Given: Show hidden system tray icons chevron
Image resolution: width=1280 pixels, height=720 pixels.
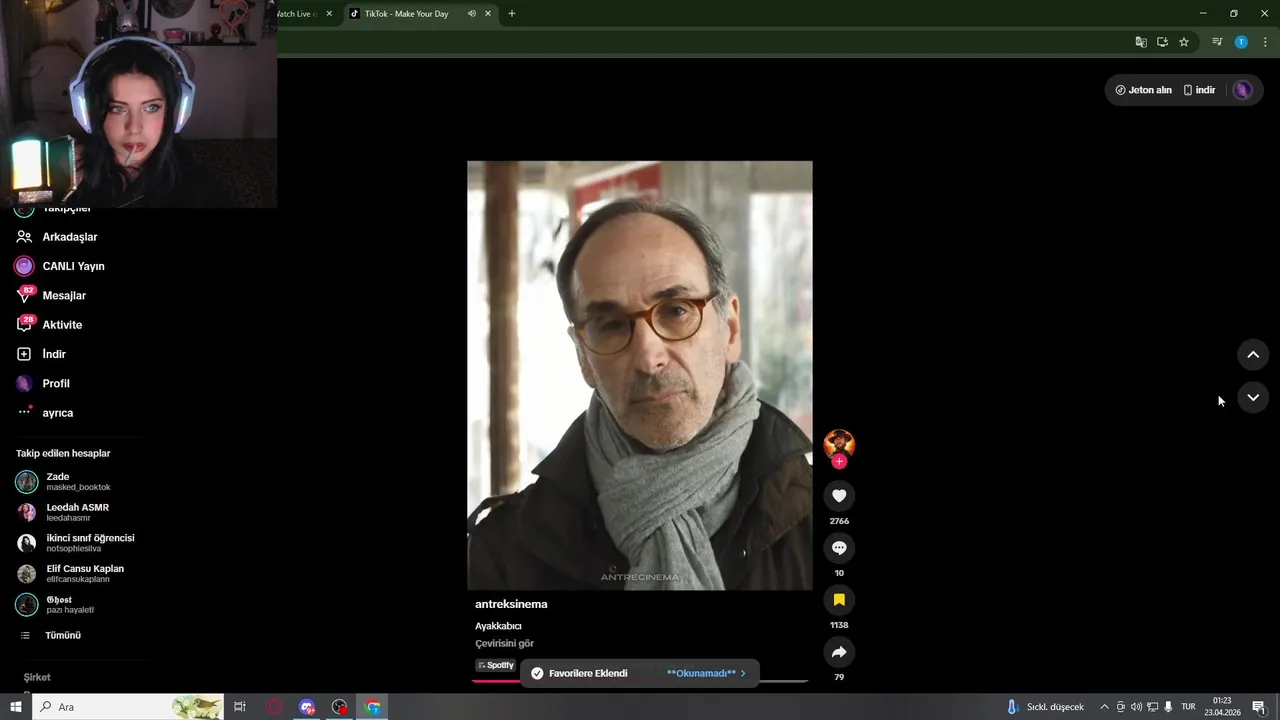Looking at the screenshot, I should (x=1104, y=707).
